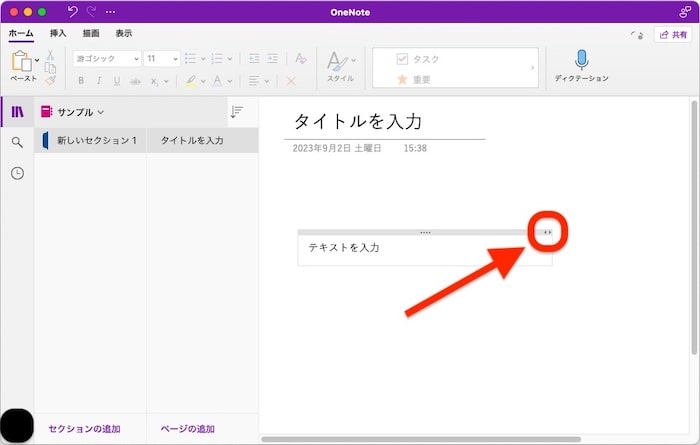Click the increase indent icon
The image size is (700, 445).
(272, 58)
